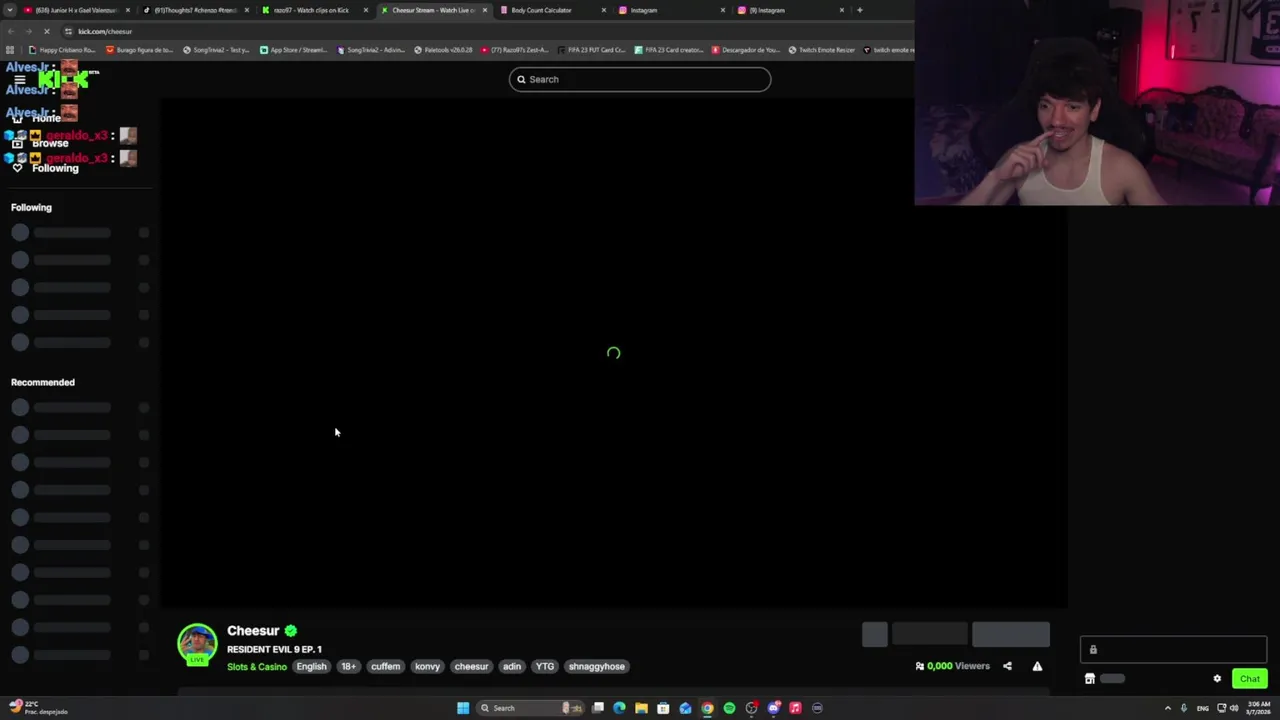Share the Cheesur stream
Image resolution: width=1280 pixels, height=720 pixels.
point(1007,666)
